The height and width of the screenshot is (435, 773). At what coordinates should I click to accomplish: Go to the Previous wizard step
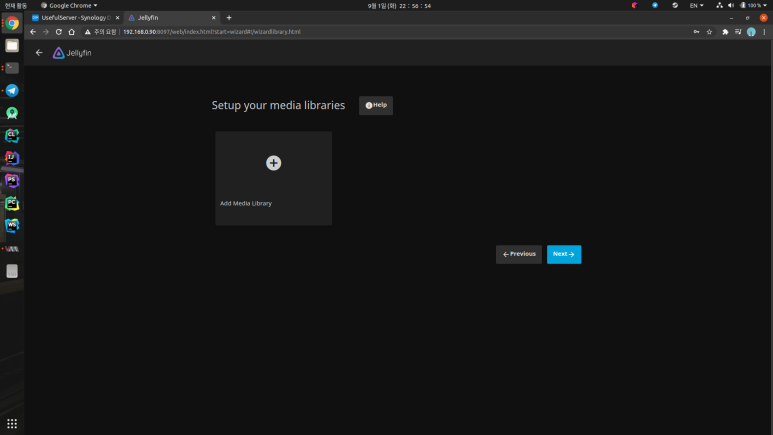tap(519, 254)
